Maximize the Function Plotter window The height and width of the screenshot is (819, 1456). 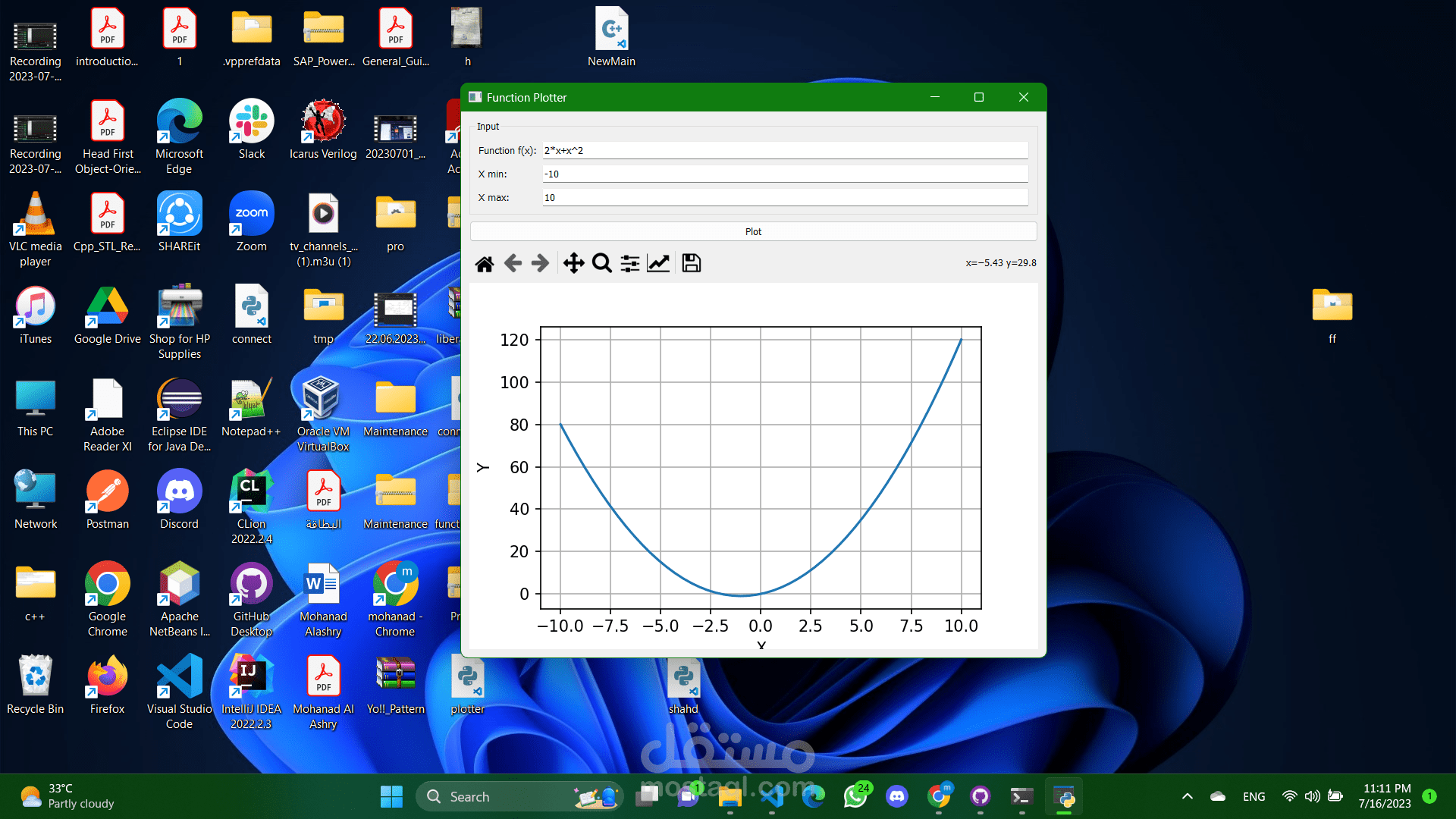[979, 97]
